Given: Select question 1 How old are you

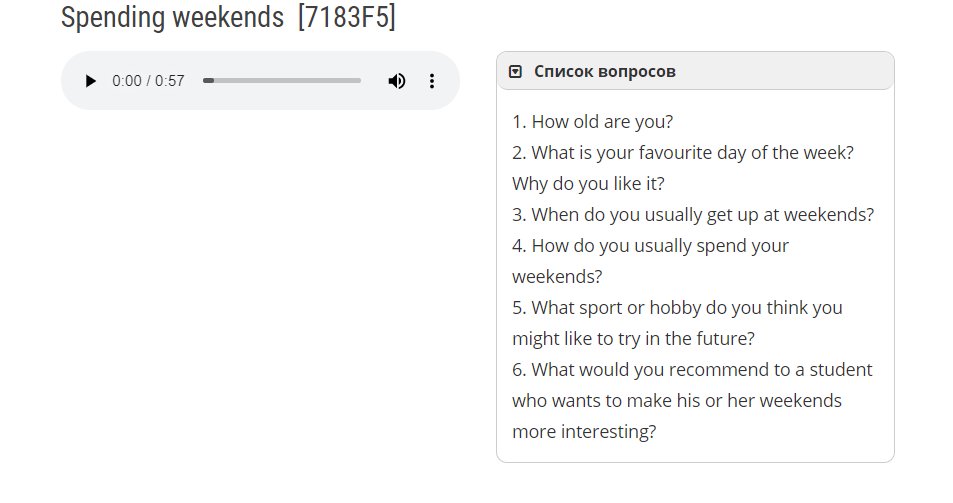Looking at the screenshot, I should 593,121.
